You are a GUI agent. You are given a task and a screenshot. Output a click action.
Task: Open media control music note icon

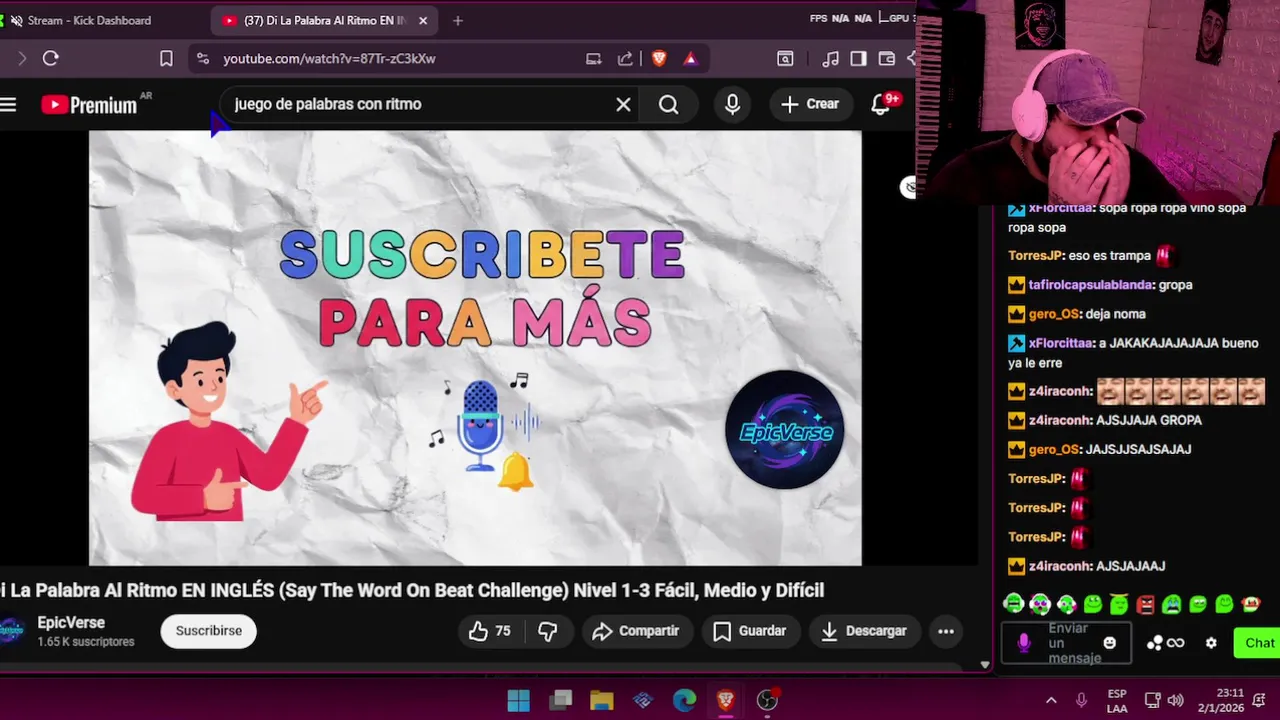(x=830, y=58)
